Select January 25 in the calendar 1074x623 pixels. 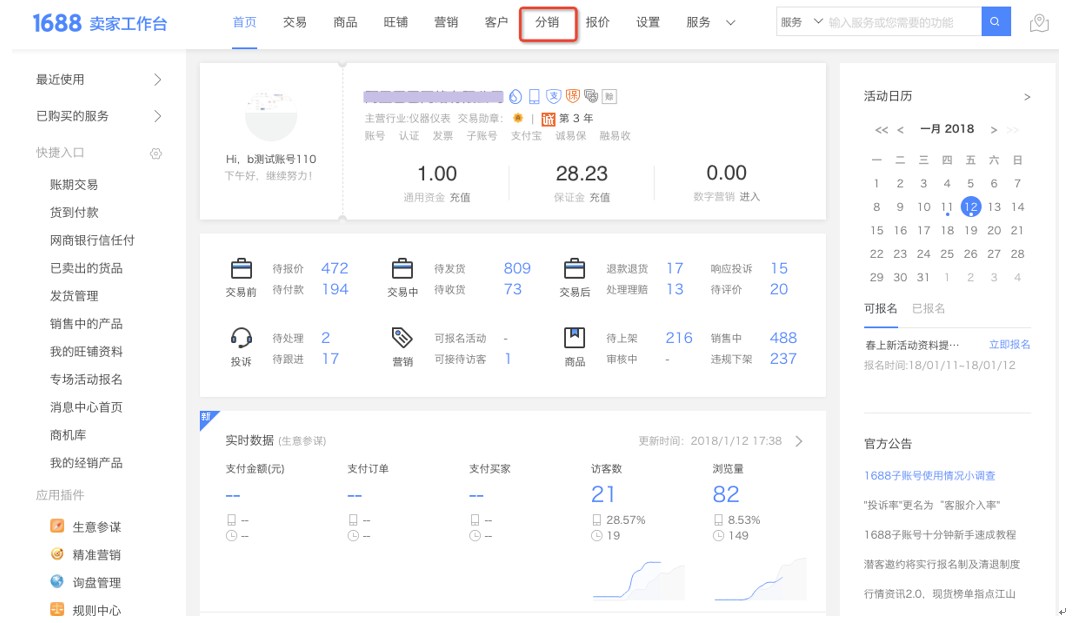tap(947, 254)
